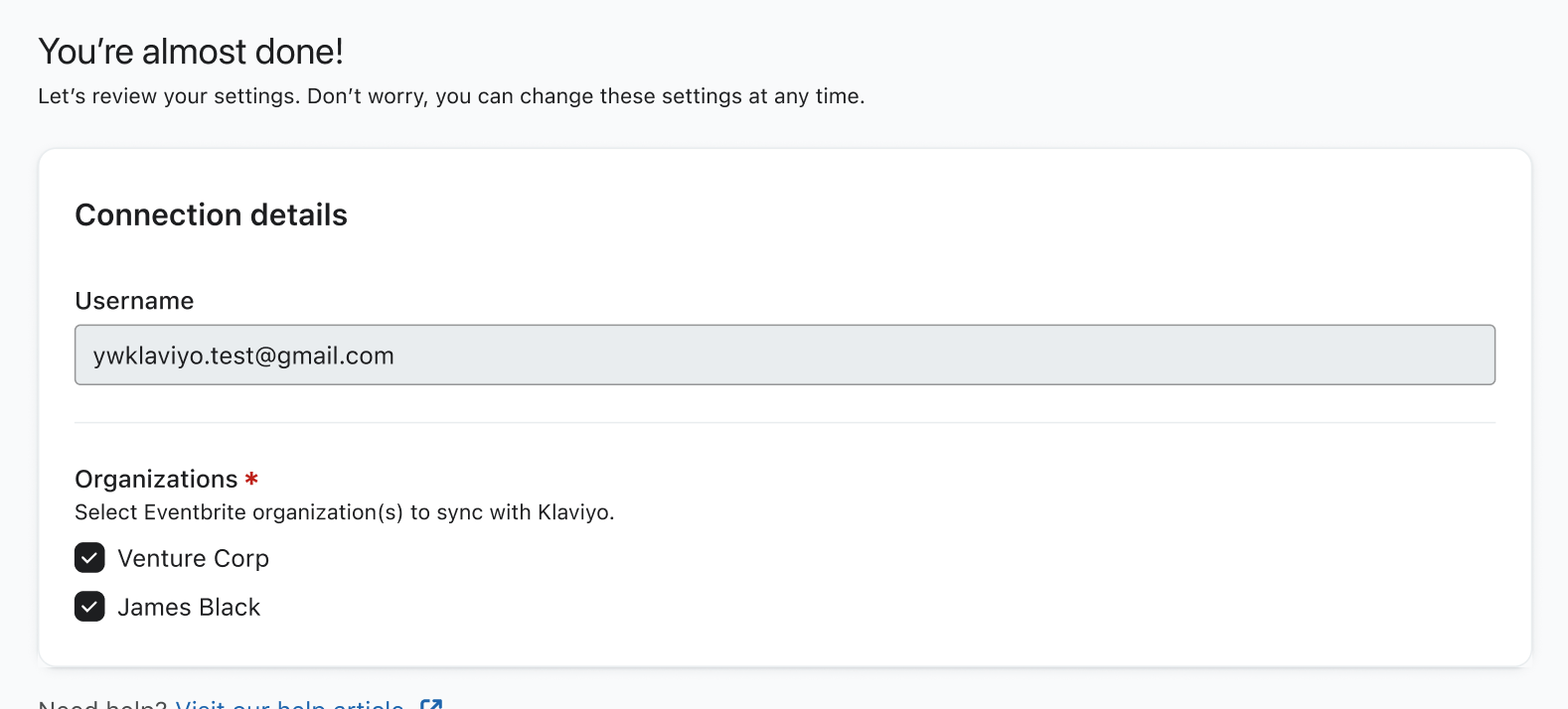Click the 'Organizations' section label
The height and width of the screenshot is (709, 1568).
[156, 479]
